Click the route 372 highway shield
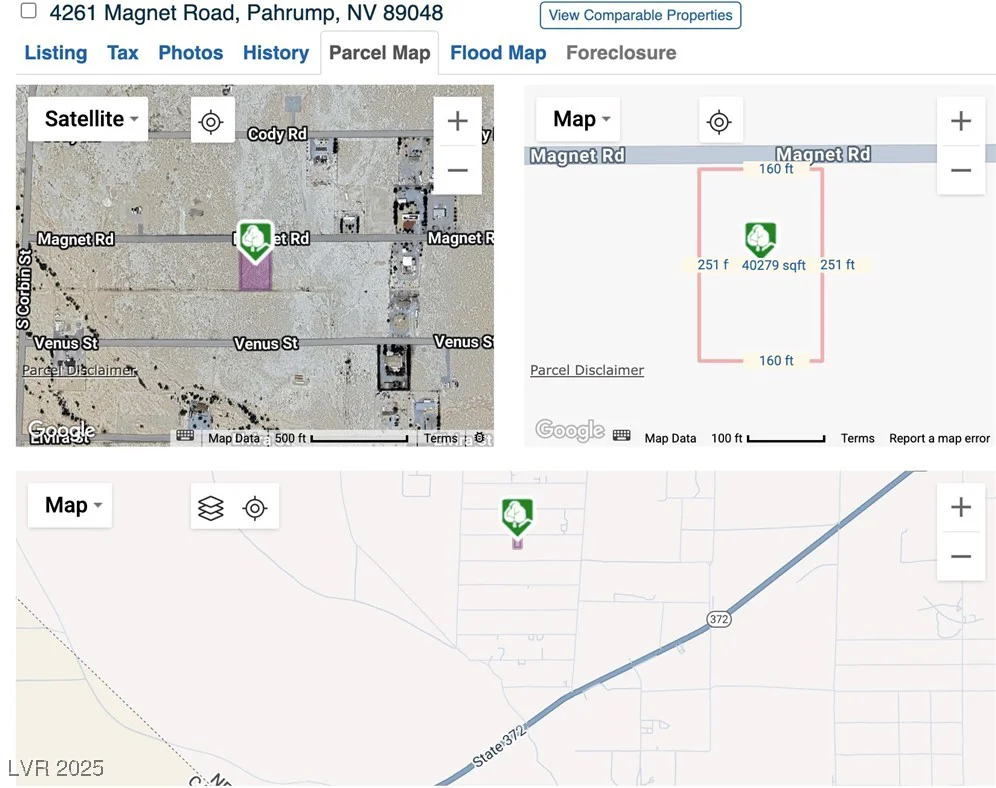Screen dimensions: 996x788 718,619
